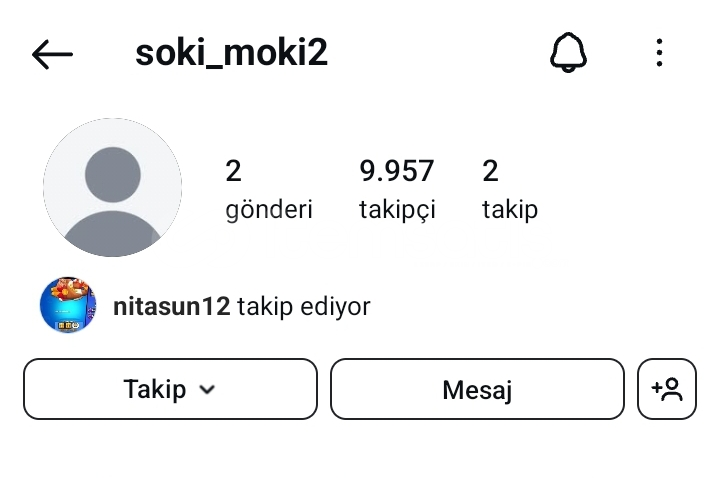Open nitasun12's round avatar
Viewport: 720px width, 478px height.
(x=68, y=305)
